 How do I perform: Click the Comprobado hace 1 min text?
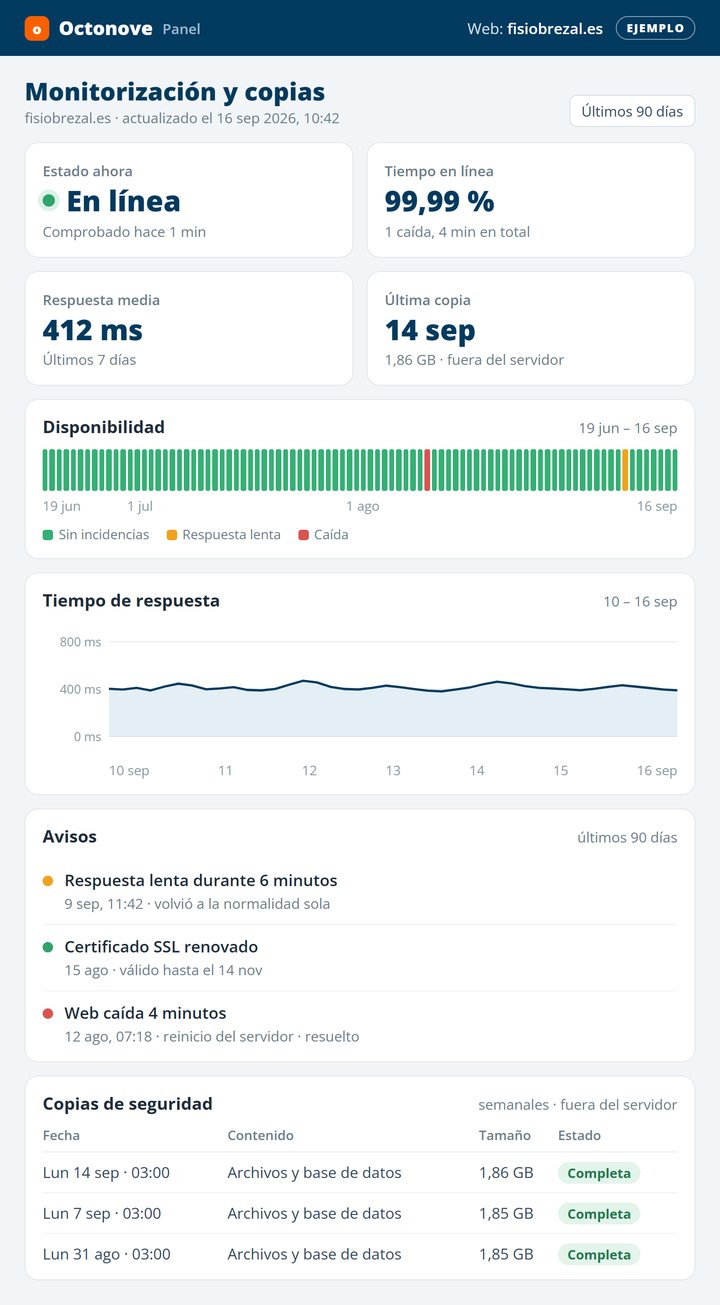point(124,232)
